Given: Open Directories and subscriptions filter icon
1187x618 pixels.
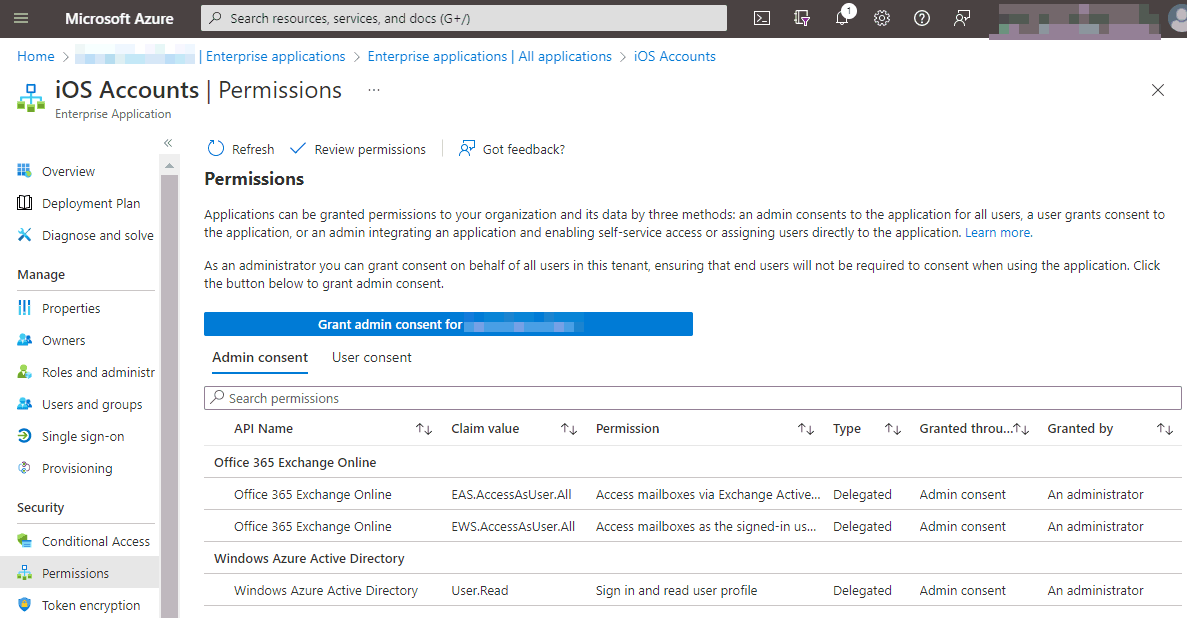Looking at the screenshot, I should [x=802, y=18].
